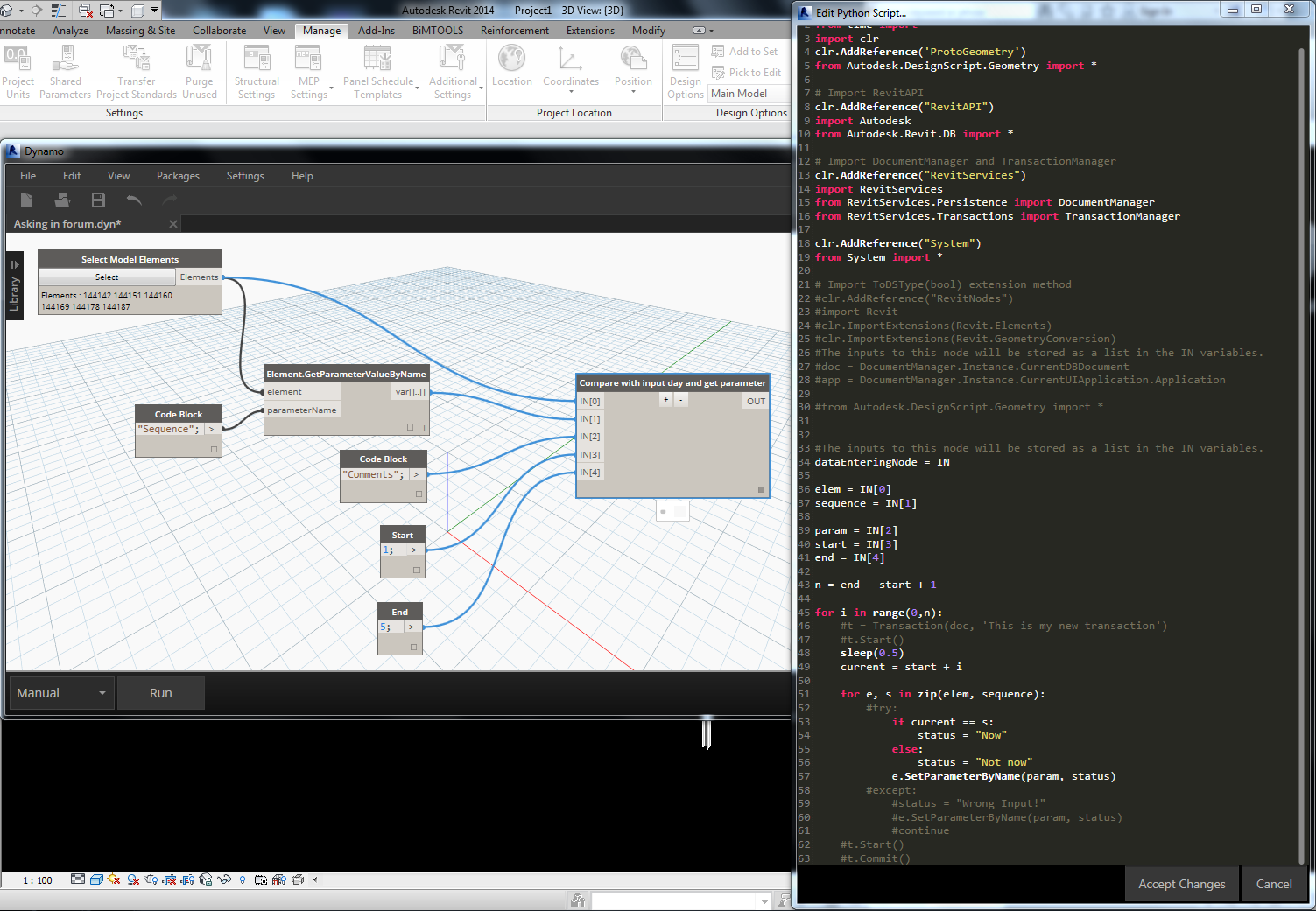Click Unlocked 3D View house icon
The height and width of the screenshot is (911, 1316).
[x=206, y=879]
